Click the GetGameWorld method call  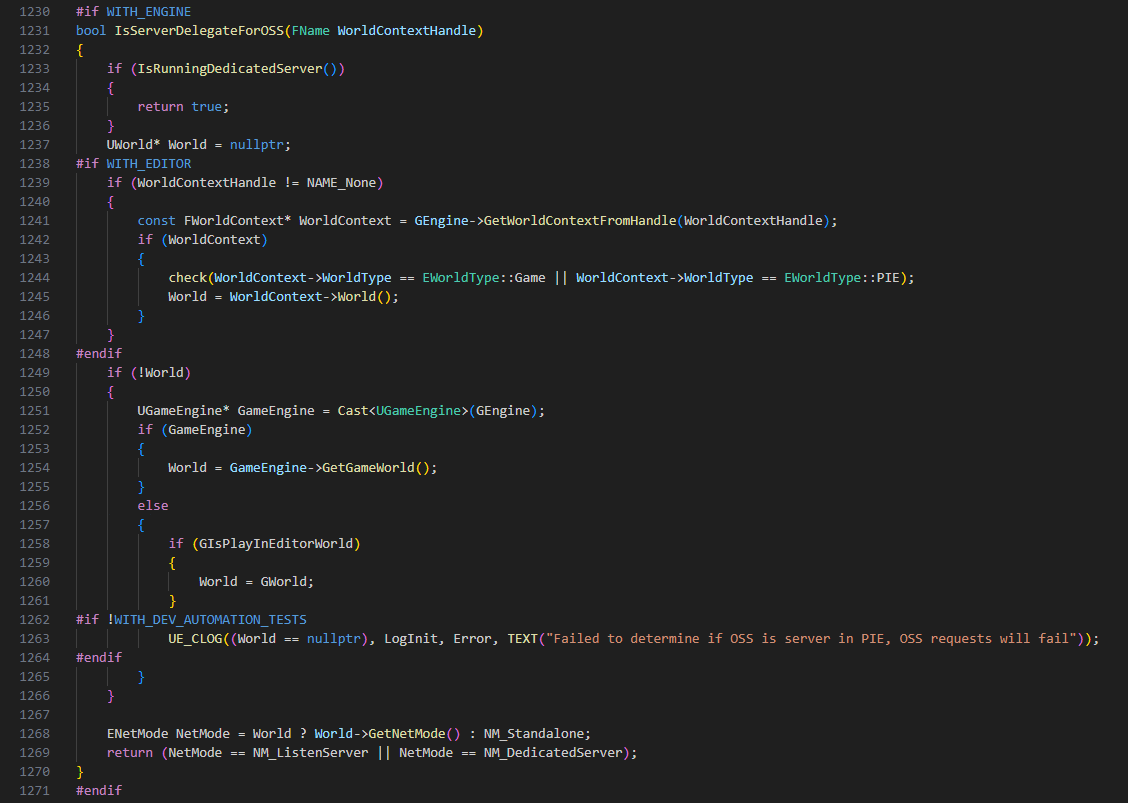point(368,468)
